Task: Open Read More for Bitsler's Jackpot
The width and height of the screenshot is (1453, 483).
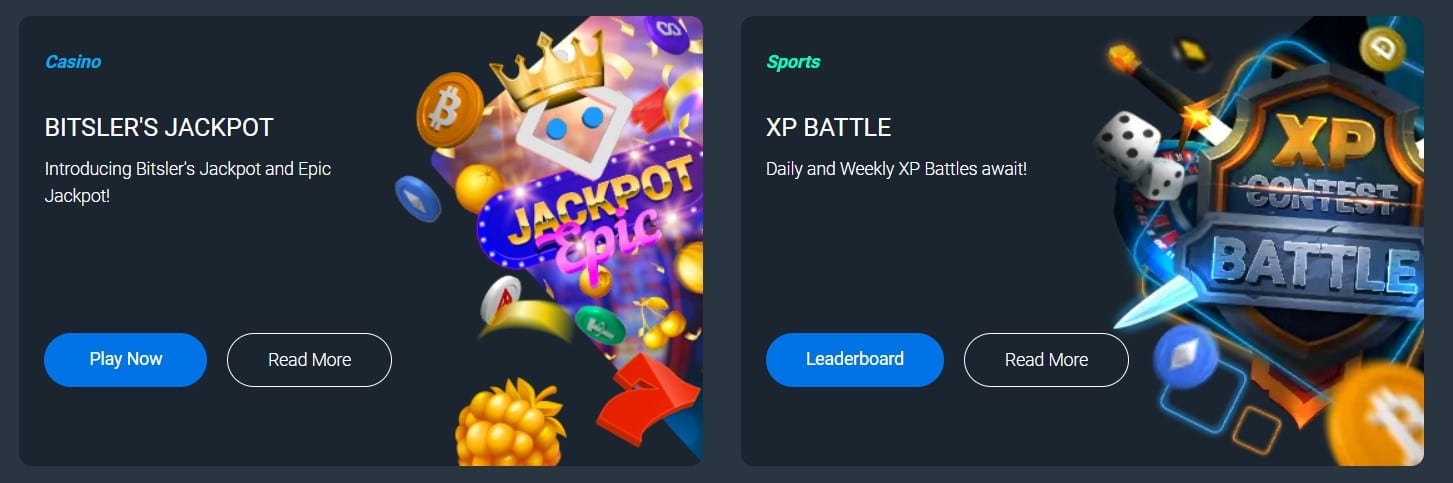Action: pos(309,360)
